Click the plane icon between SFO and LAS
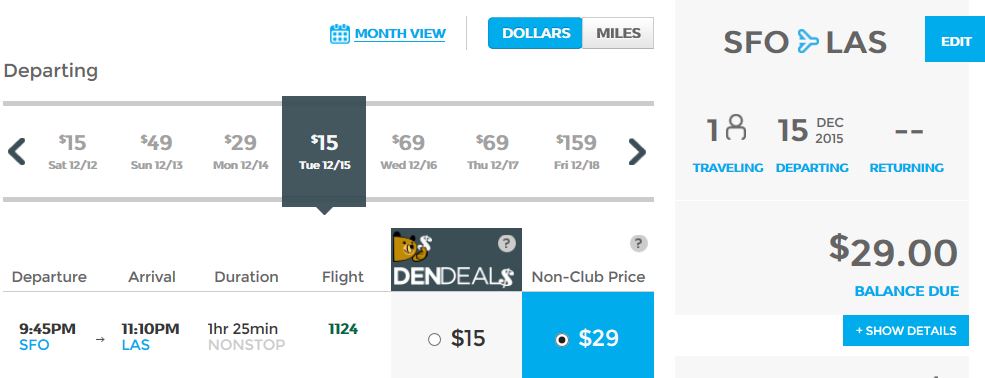Screen dimensions: 985x378 point(808,42)
